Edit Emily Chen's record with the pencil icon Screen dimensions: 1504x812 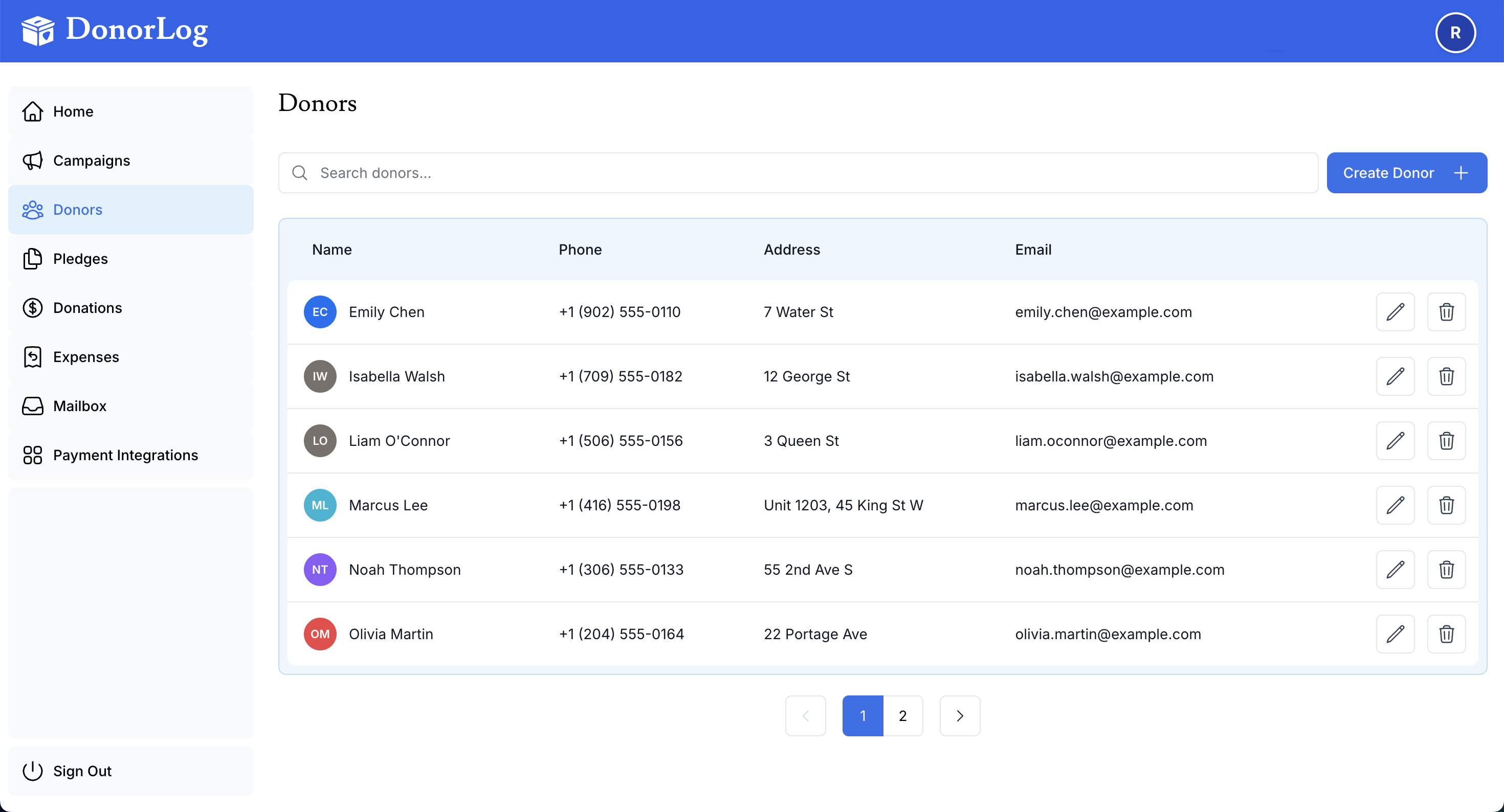tap(1396, 312)
